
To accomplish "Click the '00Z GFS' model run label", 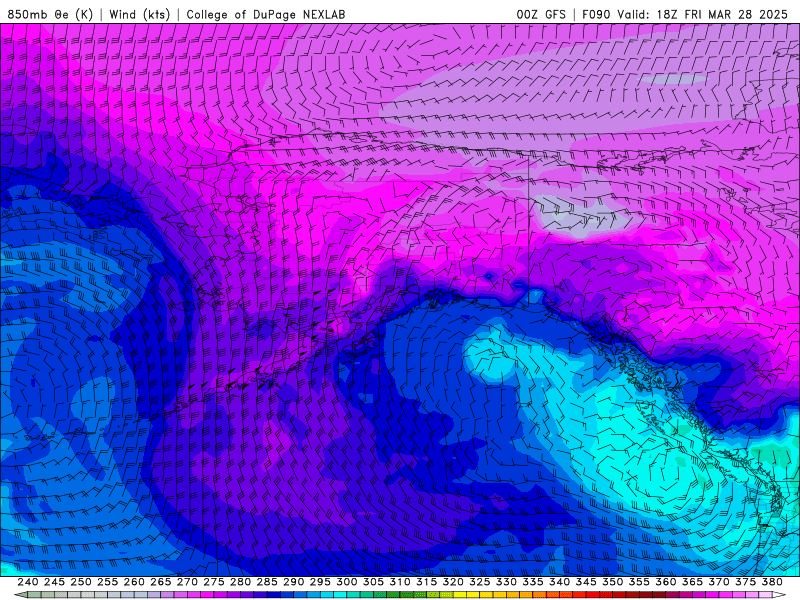I will (541, 14).
